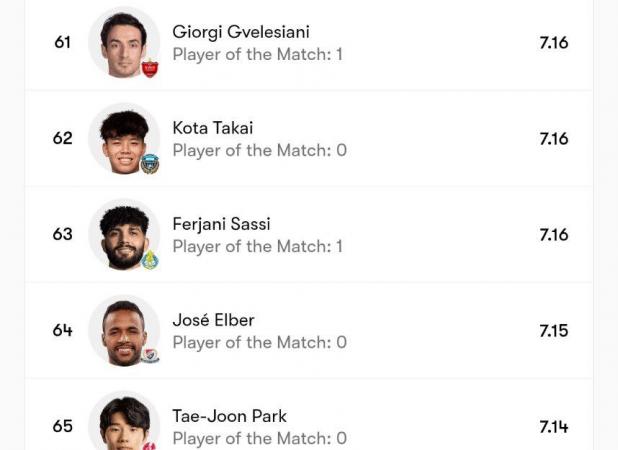The width and height of the screenshot is (618, 450).
Task: Open José Elber's player photo
Action: coord(124,331)
